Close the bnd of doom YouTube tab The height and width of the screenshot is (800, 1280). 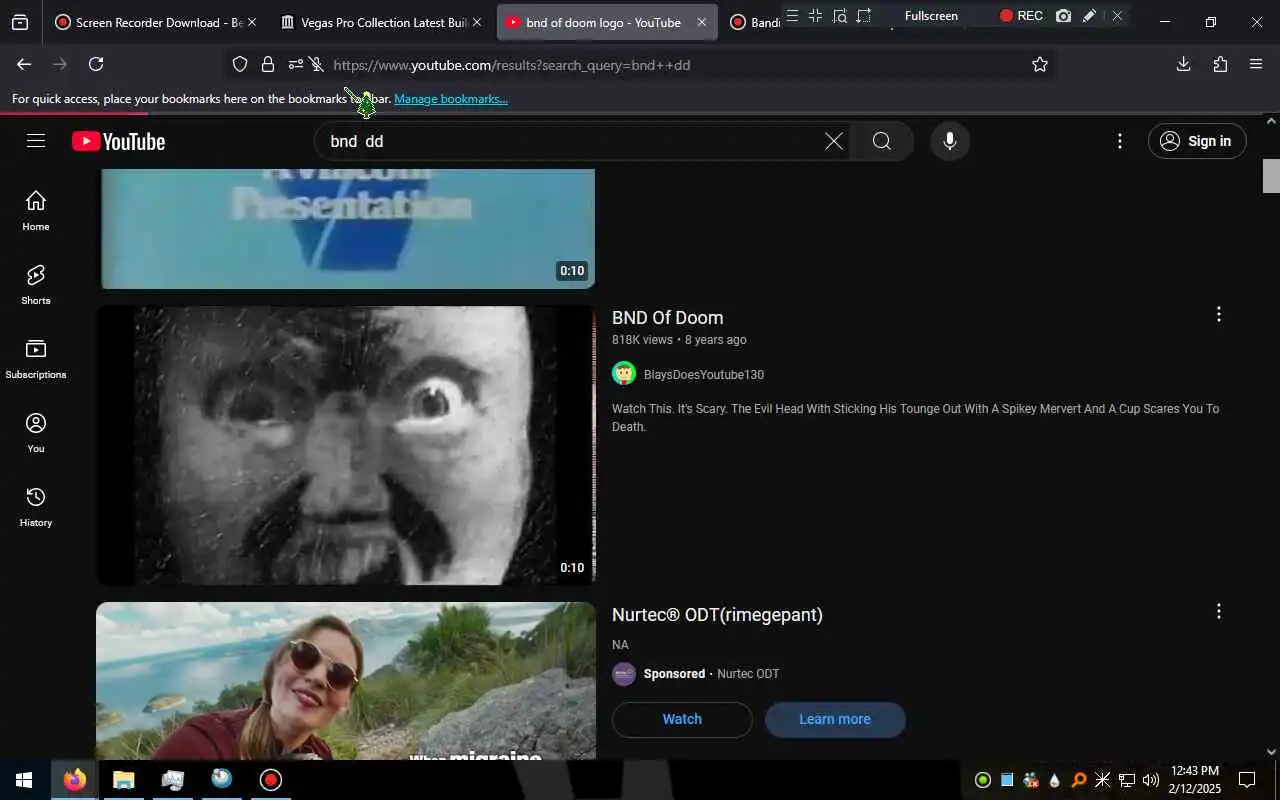tap(701, 22)
